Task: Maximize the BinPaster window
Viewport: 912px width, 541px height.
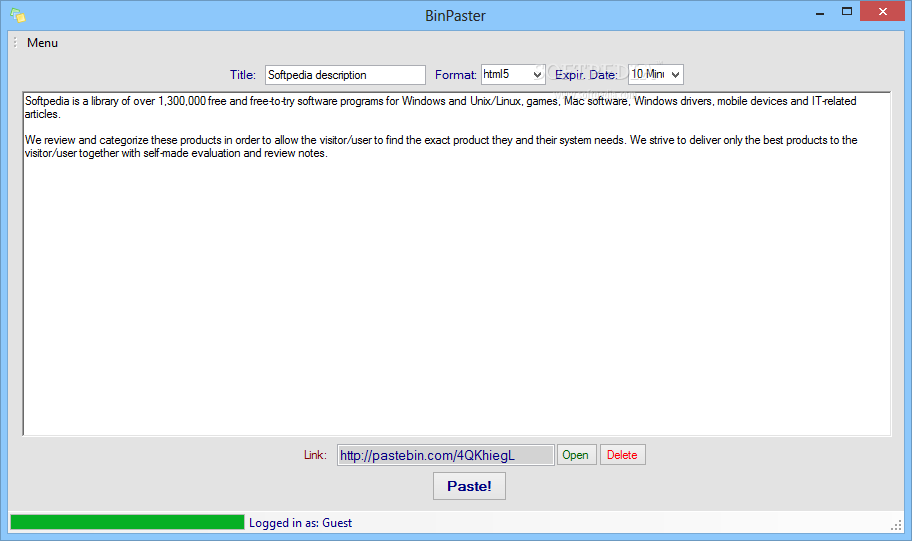Action: (x=847, y=12)
